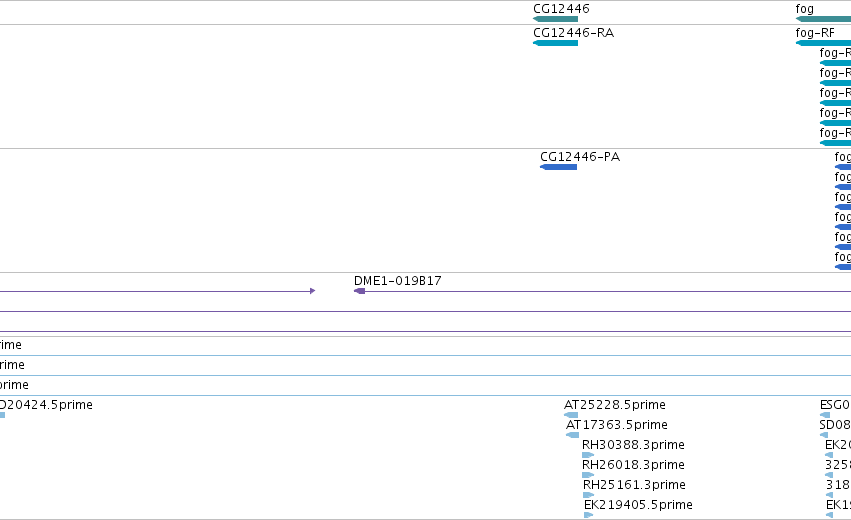The width and height of the screenshot is (851, 520).
Task: Open the AT25228.5prime EST label
Action: [614, 405]
